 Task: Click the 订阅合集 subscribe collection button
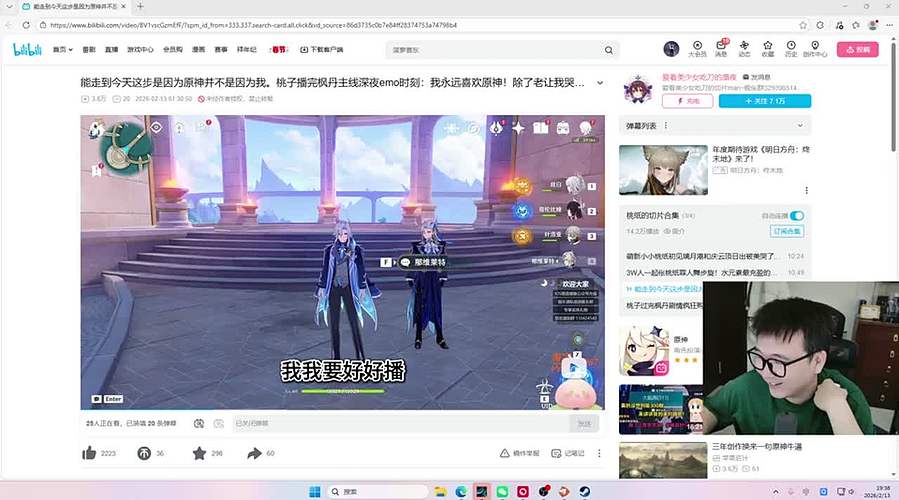[786, 231]
